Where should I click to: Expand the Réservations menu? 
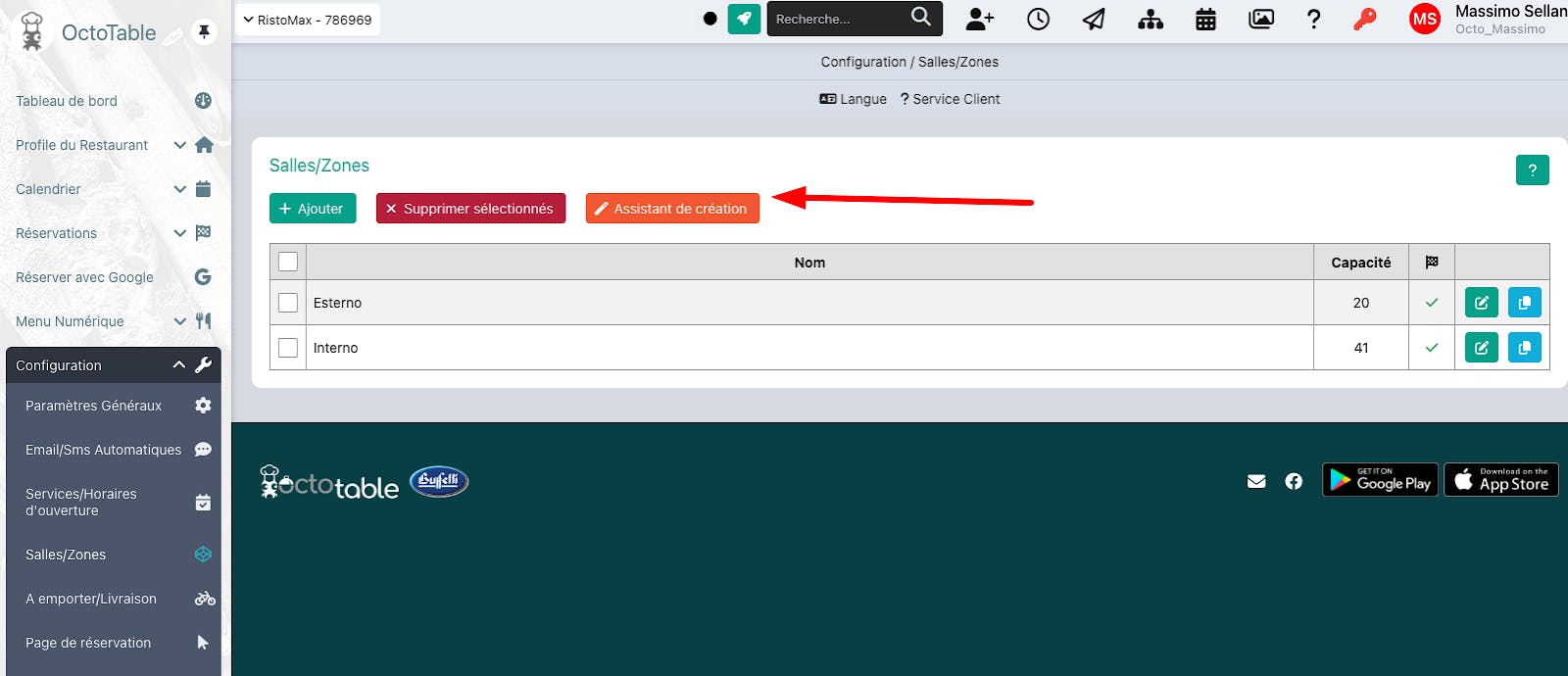(x=115, y=233)
